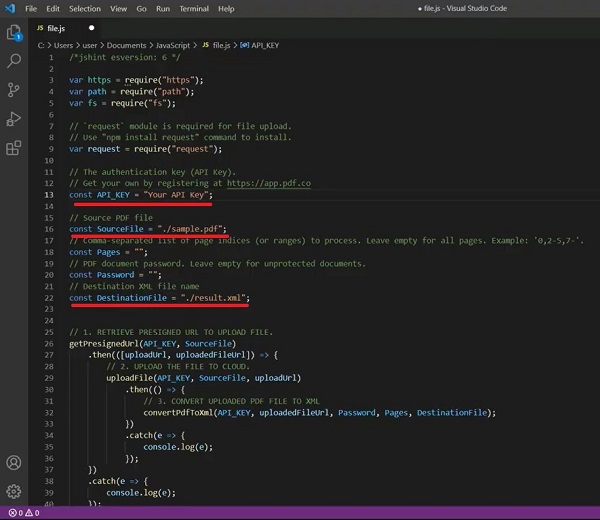This screenshot has height=520, width=600.
Task: Click the errors count icon in status bar
Action: click(15, 513)
